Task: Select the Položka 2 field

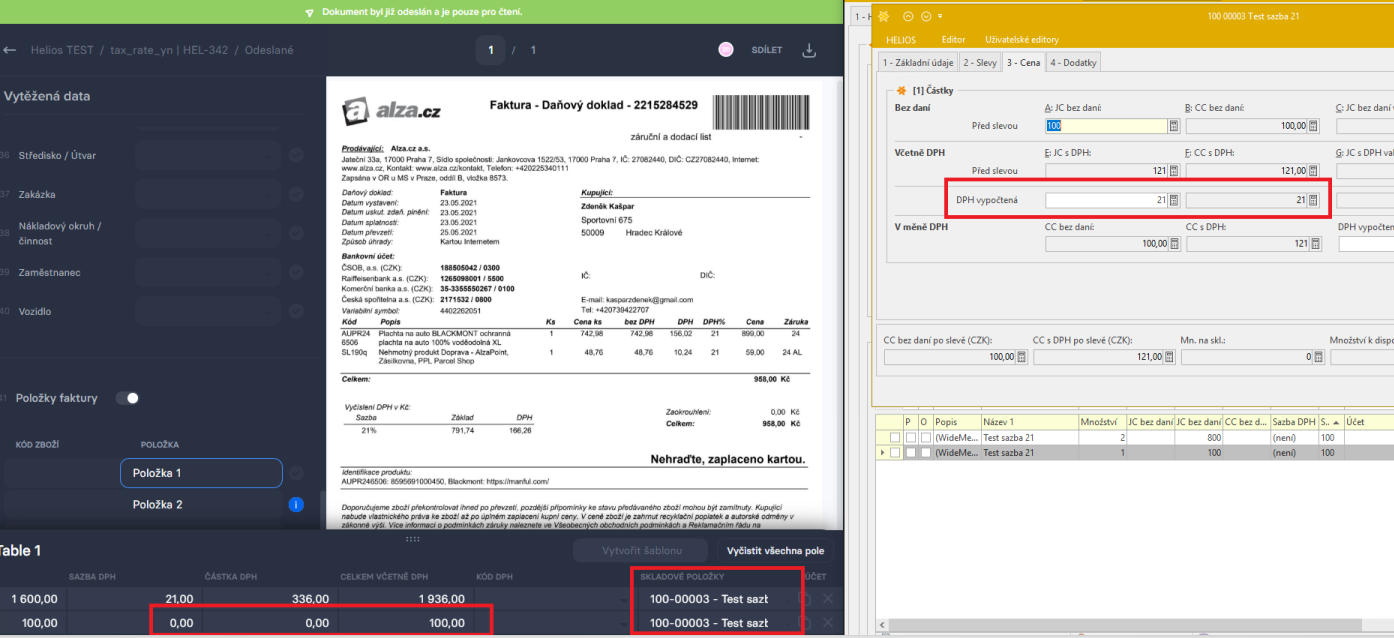Action: tap(201, 505)
